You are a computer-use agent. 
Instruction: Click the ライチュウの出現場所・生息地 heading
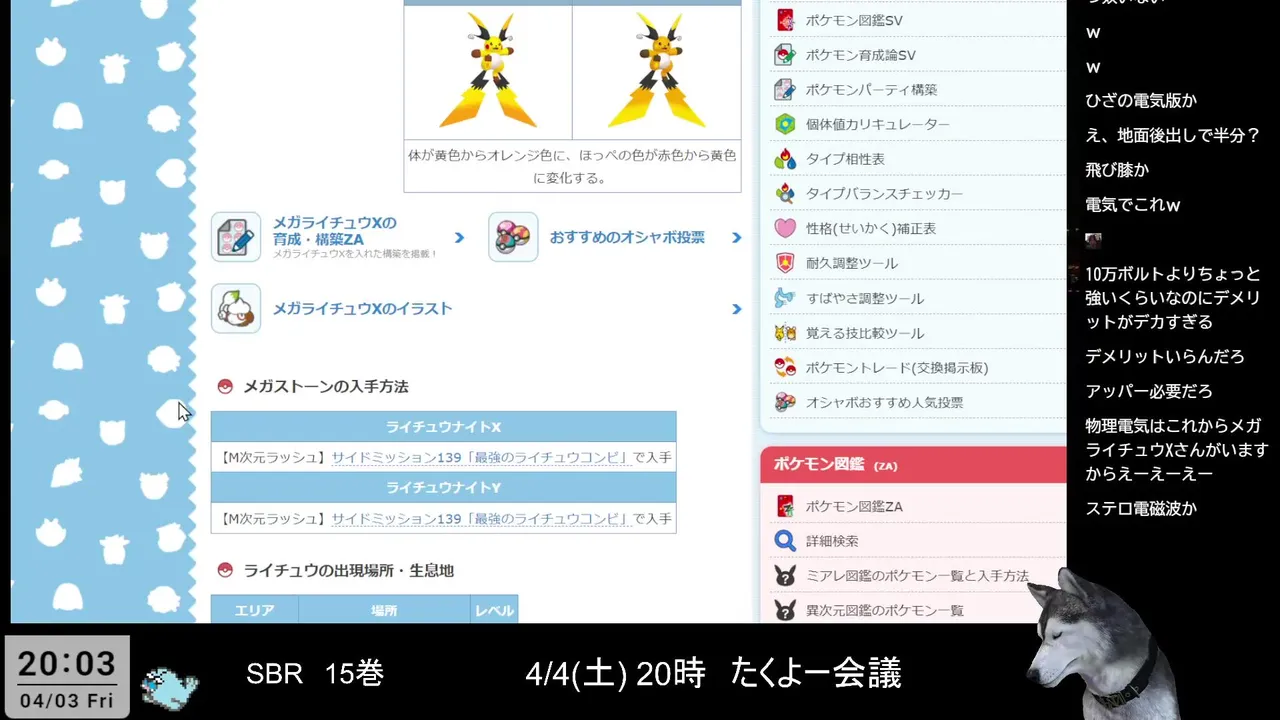348,570
